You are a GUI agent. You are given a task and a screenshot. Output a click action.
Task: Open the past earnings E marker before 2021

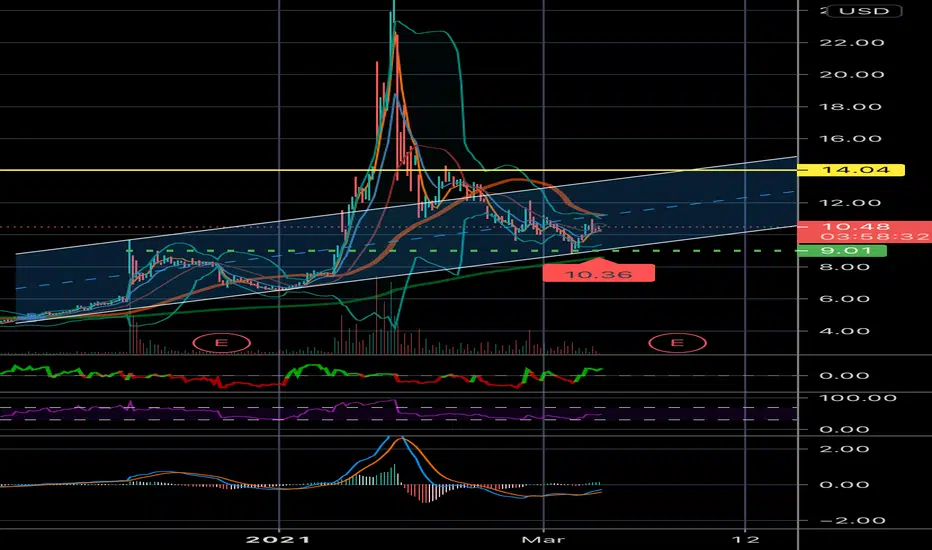pyautogui.click(x=222, y=343)
